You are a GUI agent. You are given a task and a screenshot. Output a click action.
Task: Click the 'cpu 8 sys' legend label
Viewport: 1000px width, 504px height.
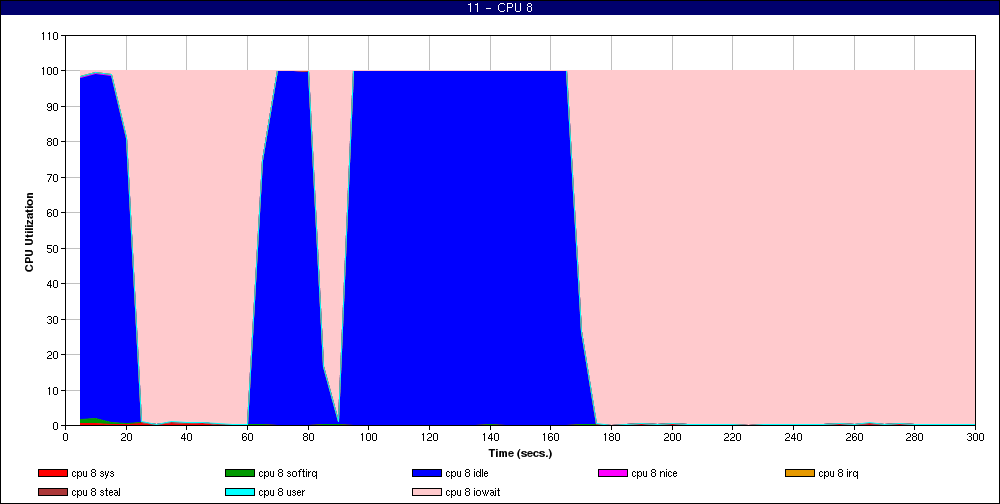pos(93,473)
